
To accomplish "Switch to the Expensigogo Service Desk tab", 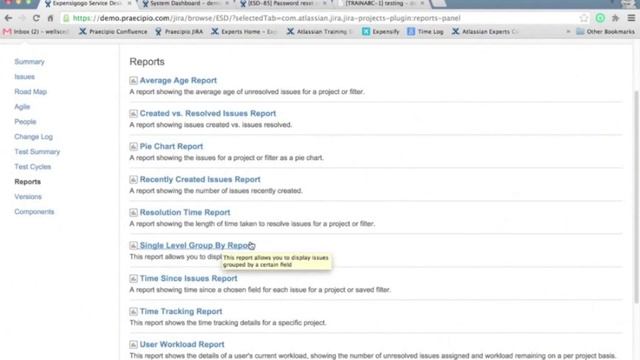I will (86, 4).
